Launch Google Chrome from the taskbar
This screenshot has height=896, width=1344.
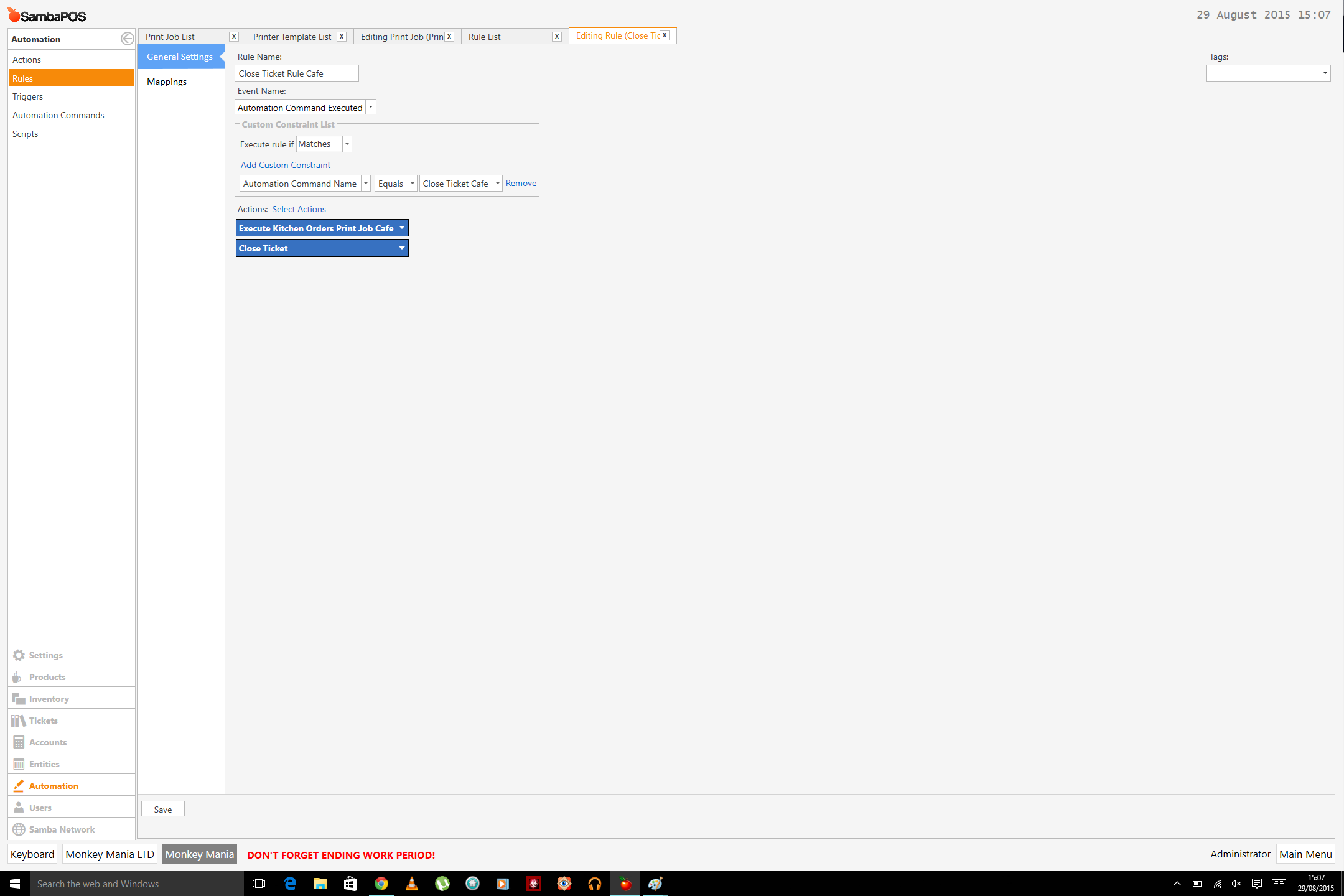click(381, 884)
